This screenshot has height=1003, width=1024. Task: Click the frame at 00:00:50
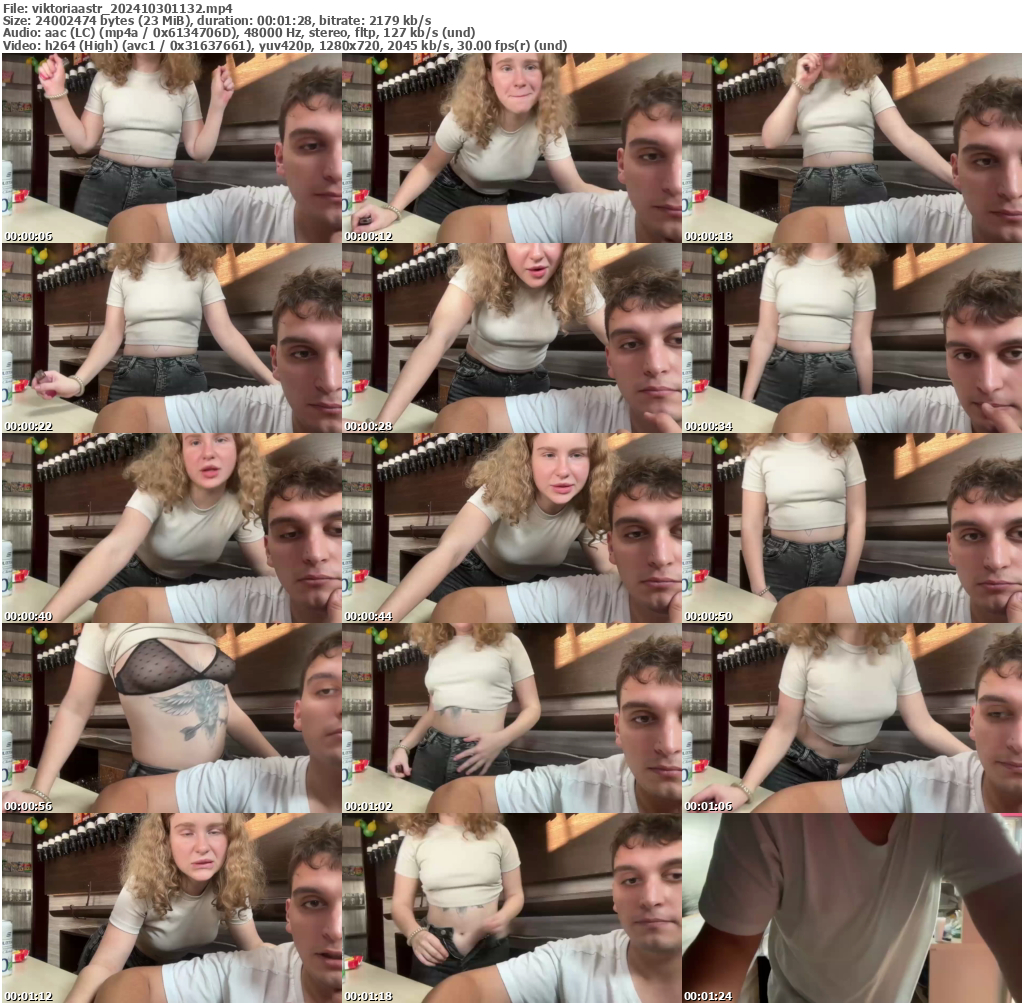[x=852, y=528]
